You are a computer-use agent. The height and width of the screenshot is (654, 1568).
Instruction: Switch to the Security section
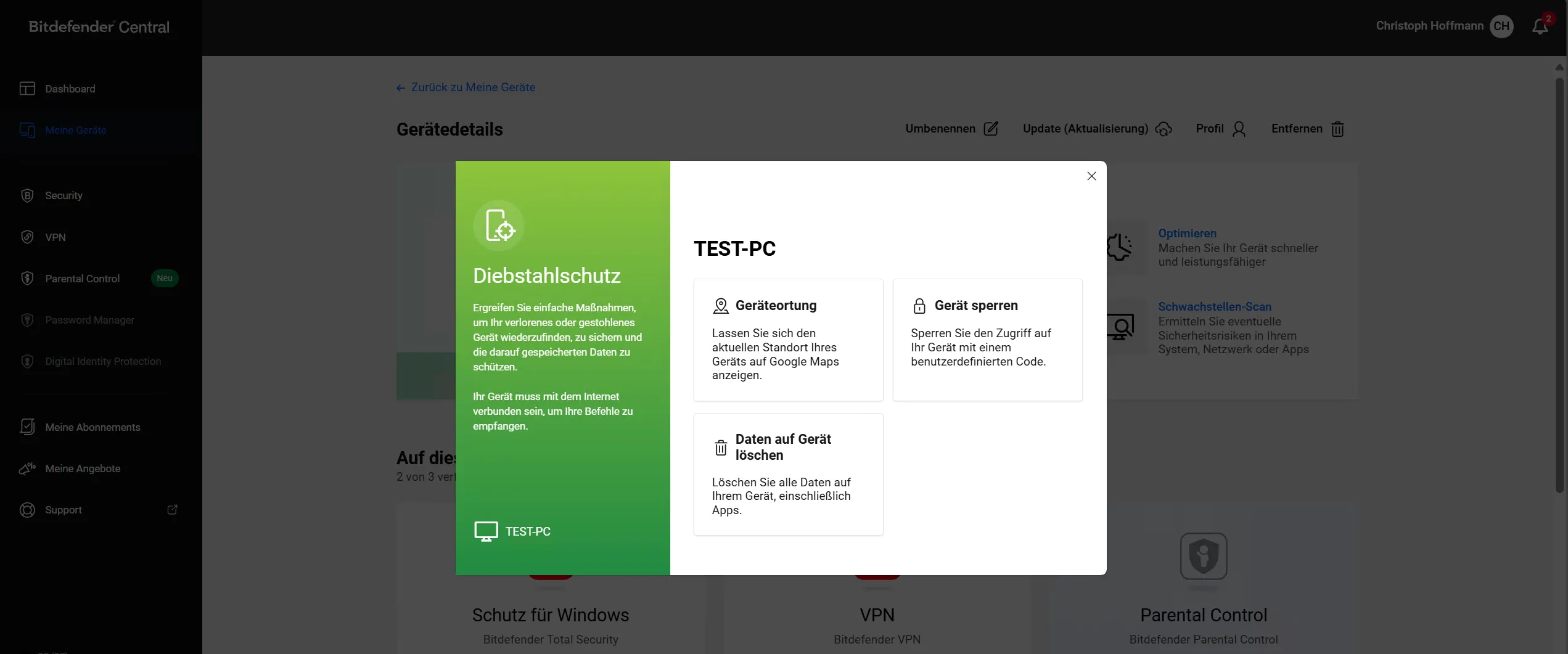(x=63, y=195)
